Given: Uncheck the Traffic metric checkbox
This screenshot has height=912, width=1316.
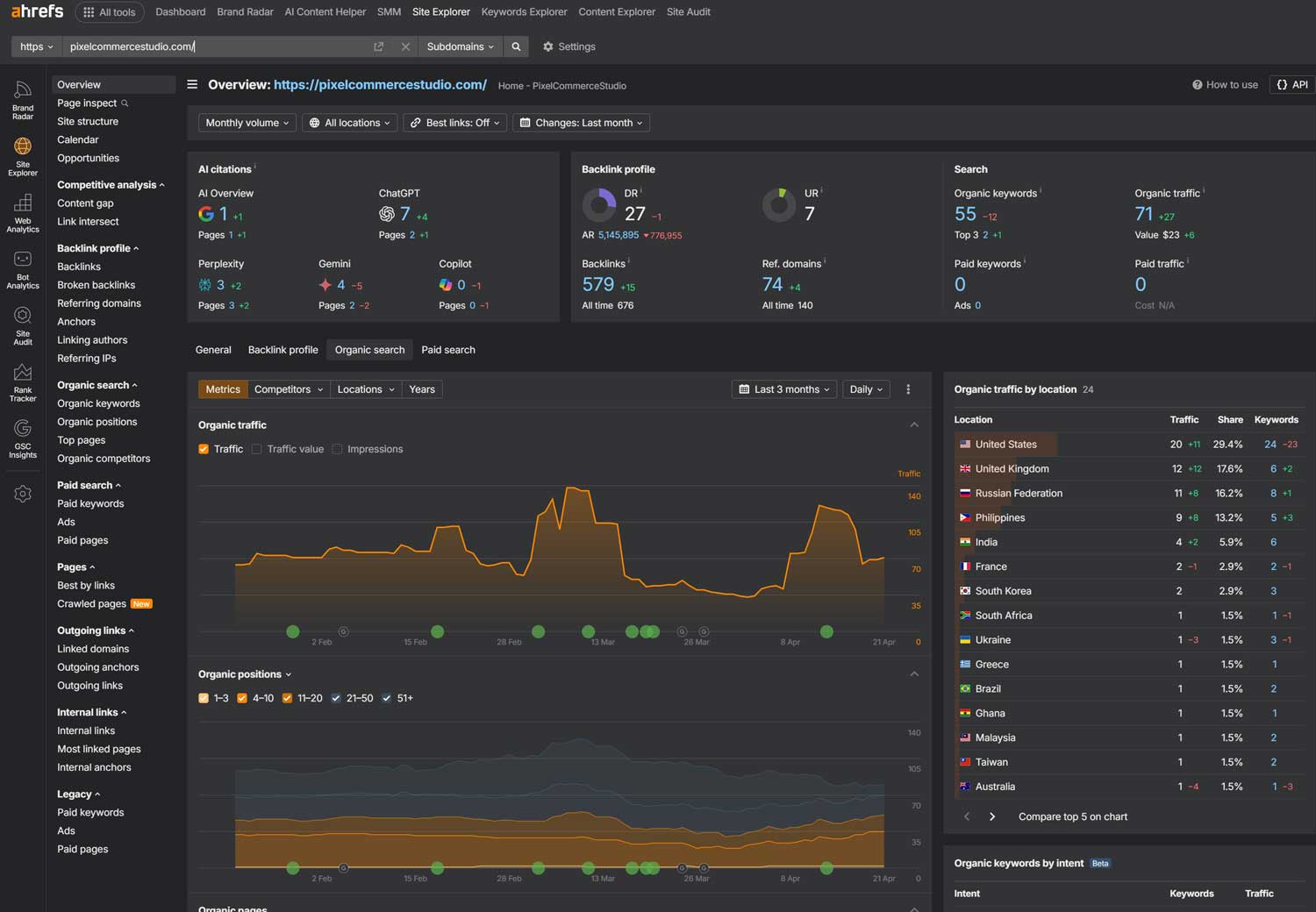Looking at the screenshot, I should (x=204, y=448).
